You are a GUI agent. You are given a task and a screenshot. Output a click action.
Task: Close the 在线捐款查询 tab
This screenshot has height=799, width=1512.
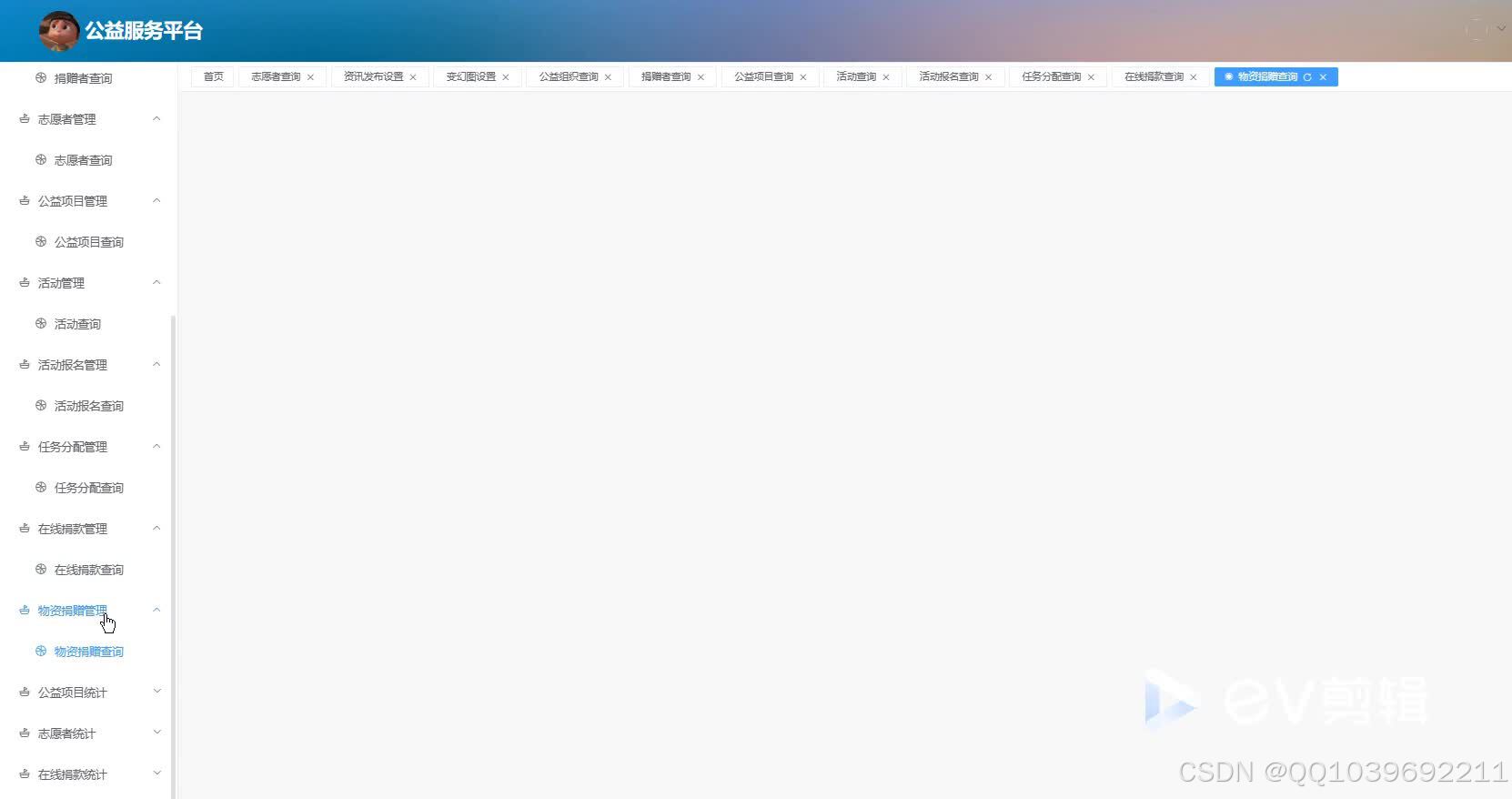click(x=1194, y=77)
